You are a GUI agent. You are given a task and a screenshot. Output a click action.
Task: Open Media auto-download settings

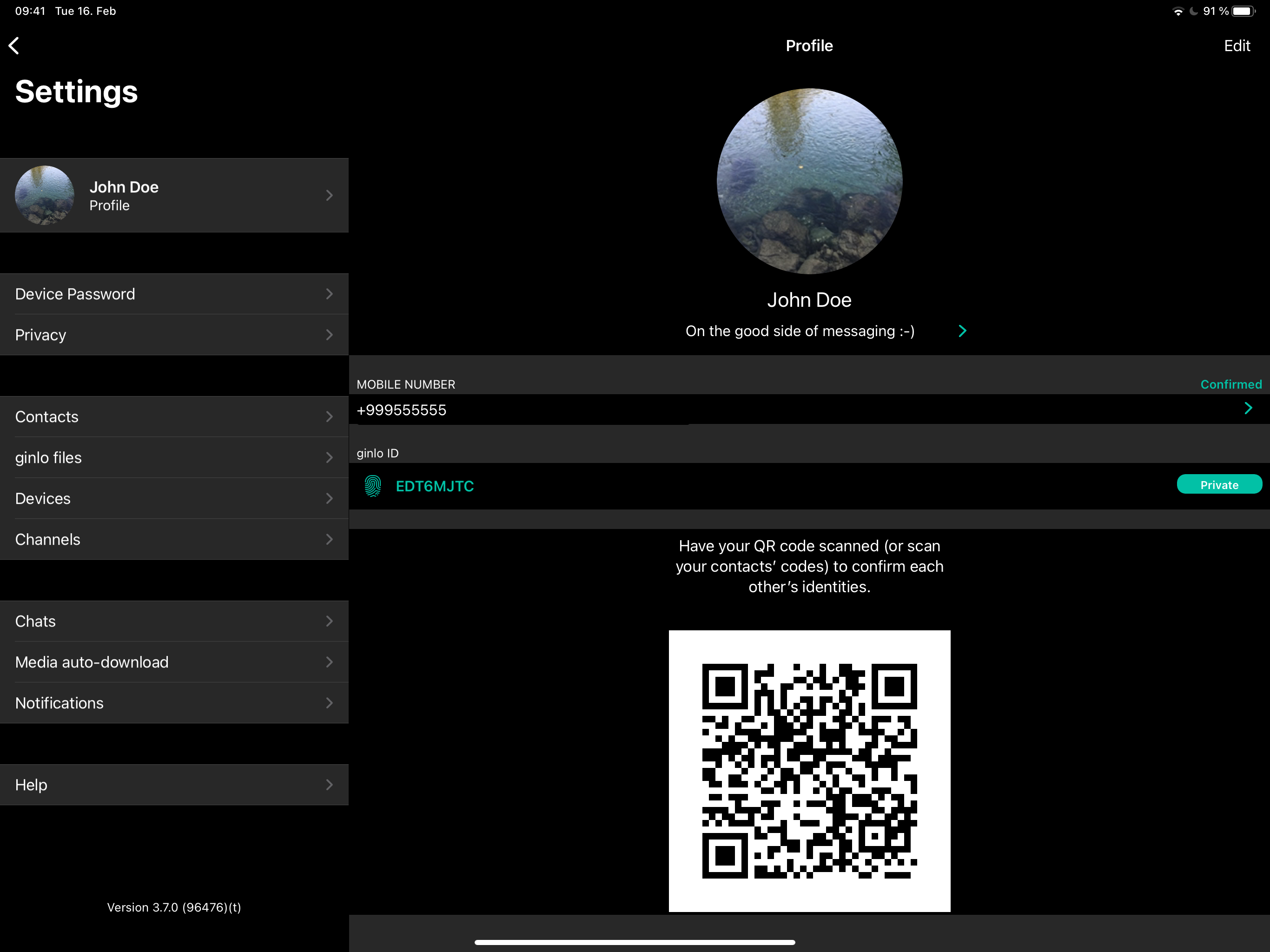(x=174, y=662)
